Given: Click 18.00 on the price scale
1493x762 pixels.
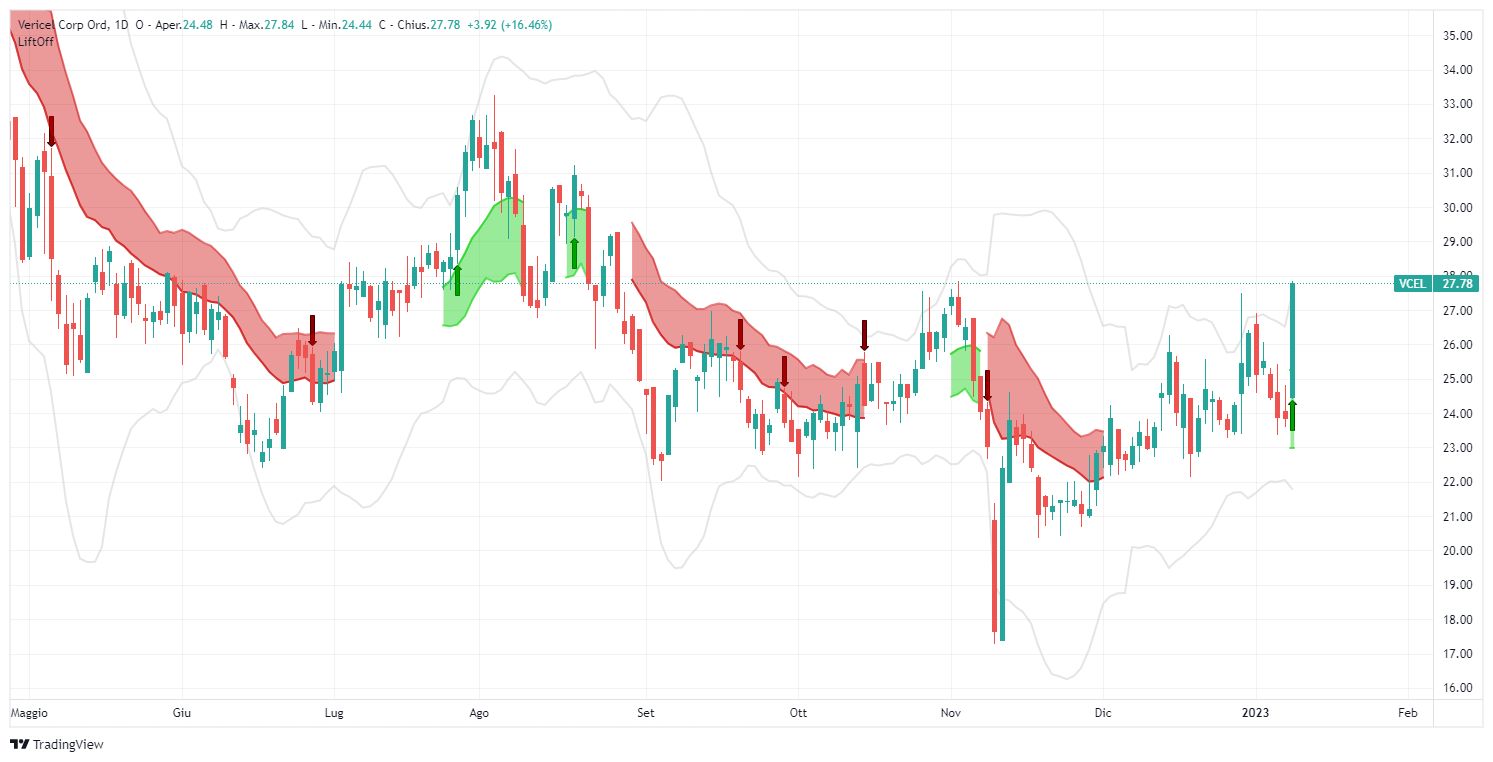Looking at the screenshot, I should click(1457, 619).
